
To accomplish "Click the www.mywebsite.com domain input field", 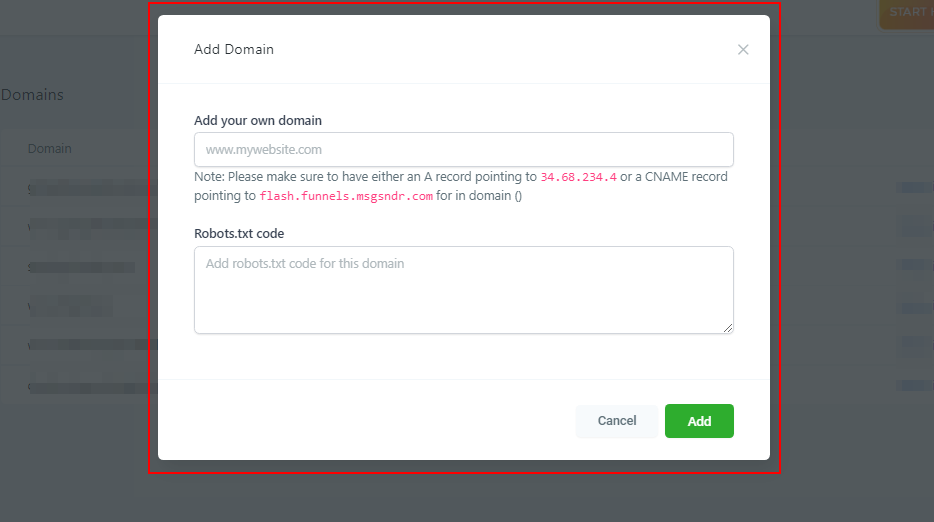I will click(463, 150).
